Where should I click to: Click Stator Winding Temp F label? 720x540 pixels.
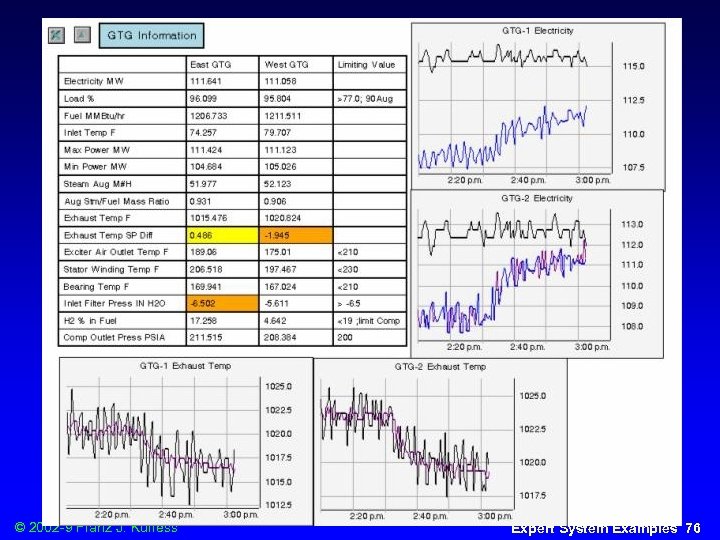coord(111,270)
